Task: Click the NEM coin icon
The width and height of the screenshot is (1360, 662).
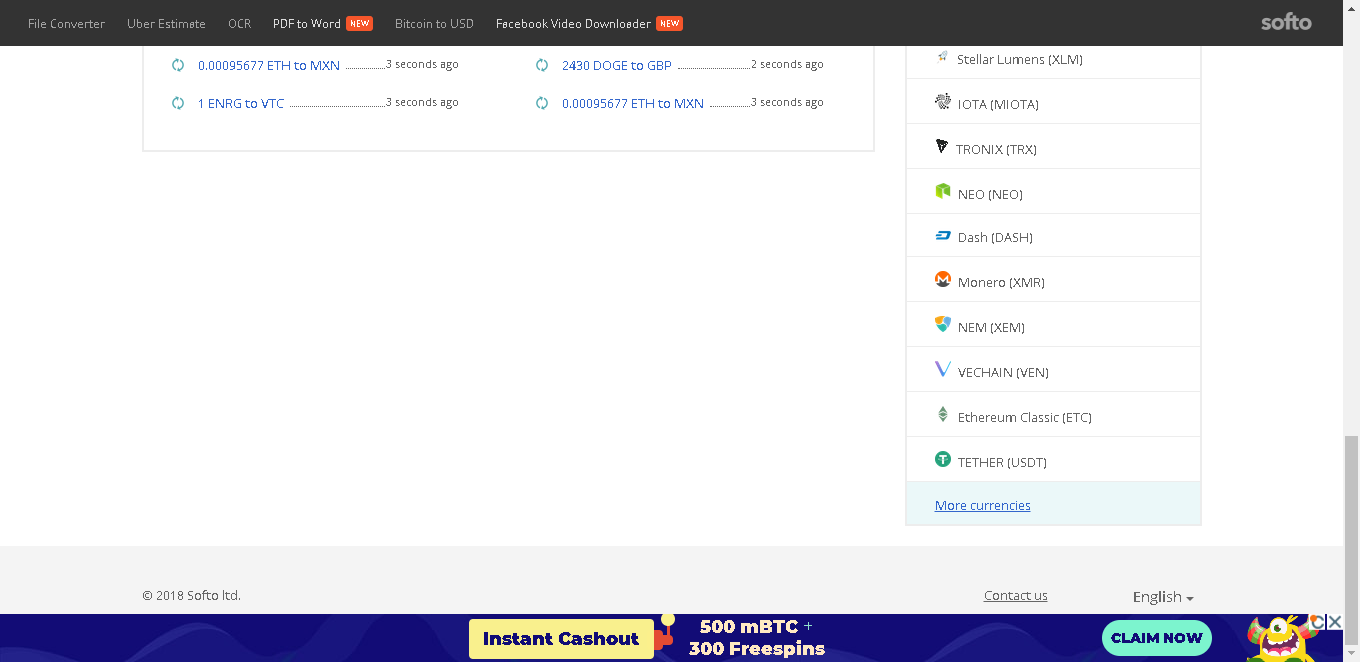Action: [x=942, y=325]
